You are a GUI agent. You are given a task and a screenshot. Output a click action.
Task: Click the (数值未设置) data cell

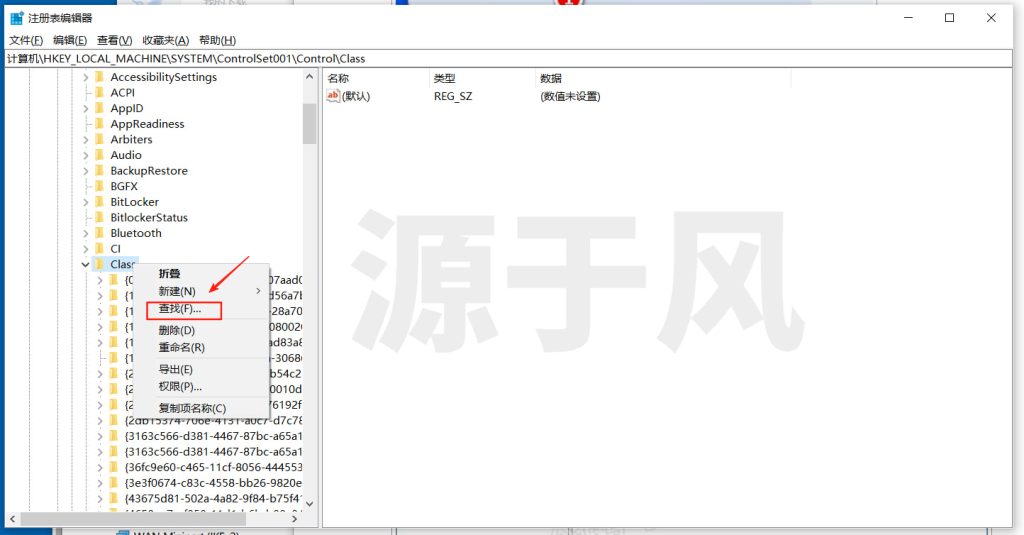(570, 97)
